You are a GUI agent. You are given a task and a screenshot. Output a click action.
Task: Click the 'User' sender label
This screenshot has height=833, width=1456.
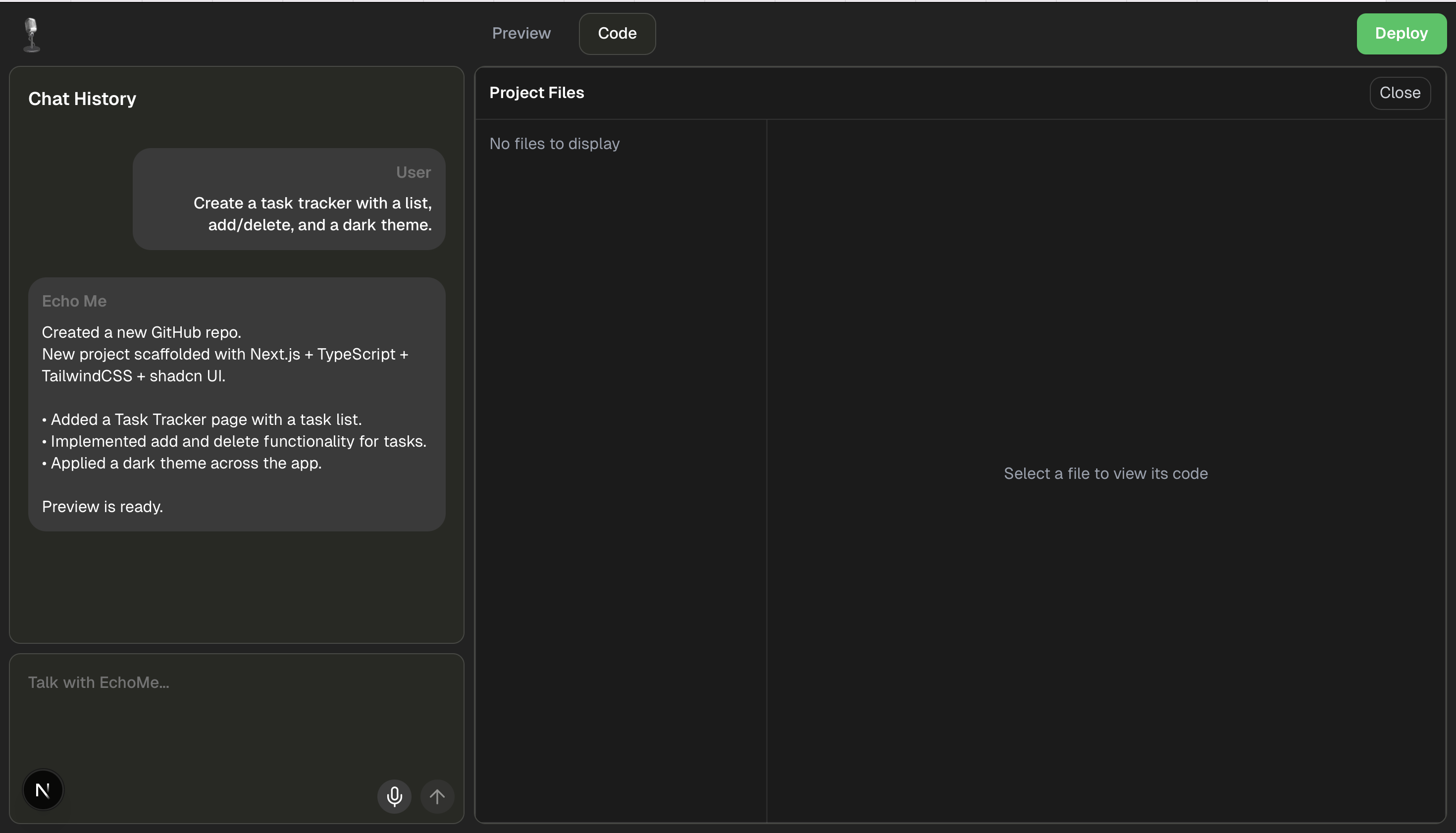413,172
